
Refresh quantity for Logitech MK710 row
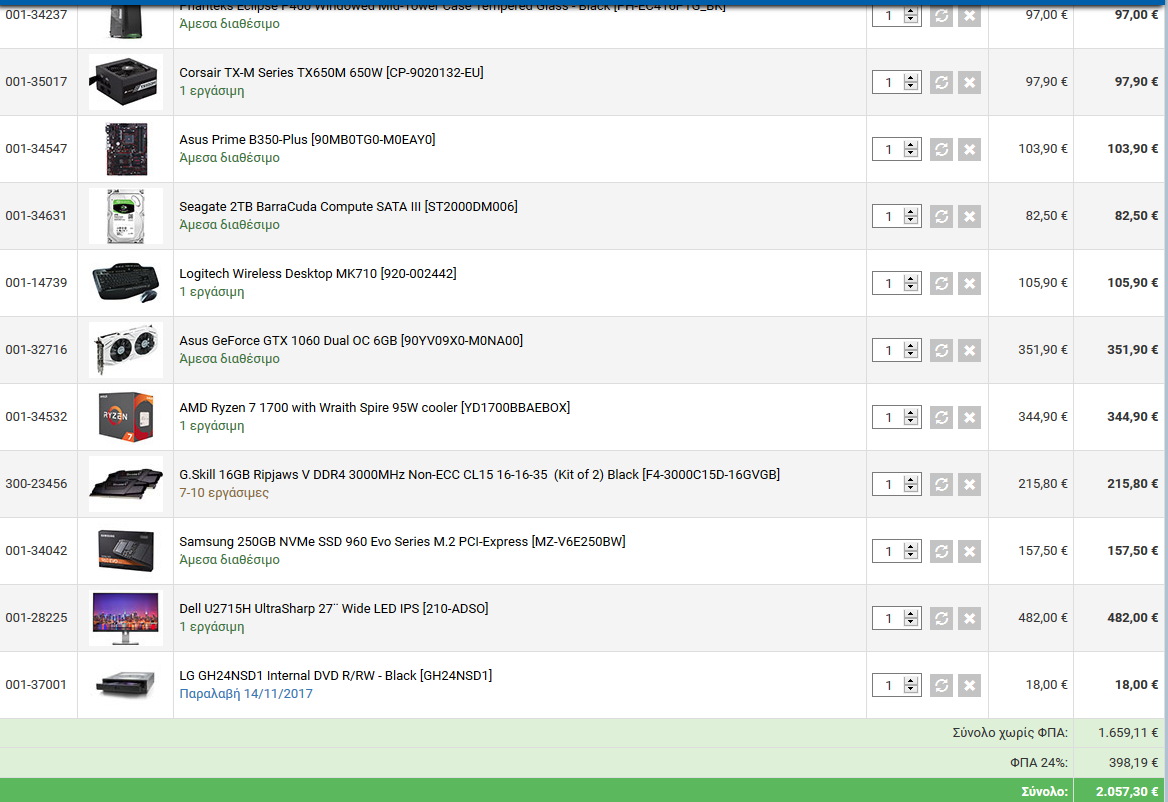(942, 283)
